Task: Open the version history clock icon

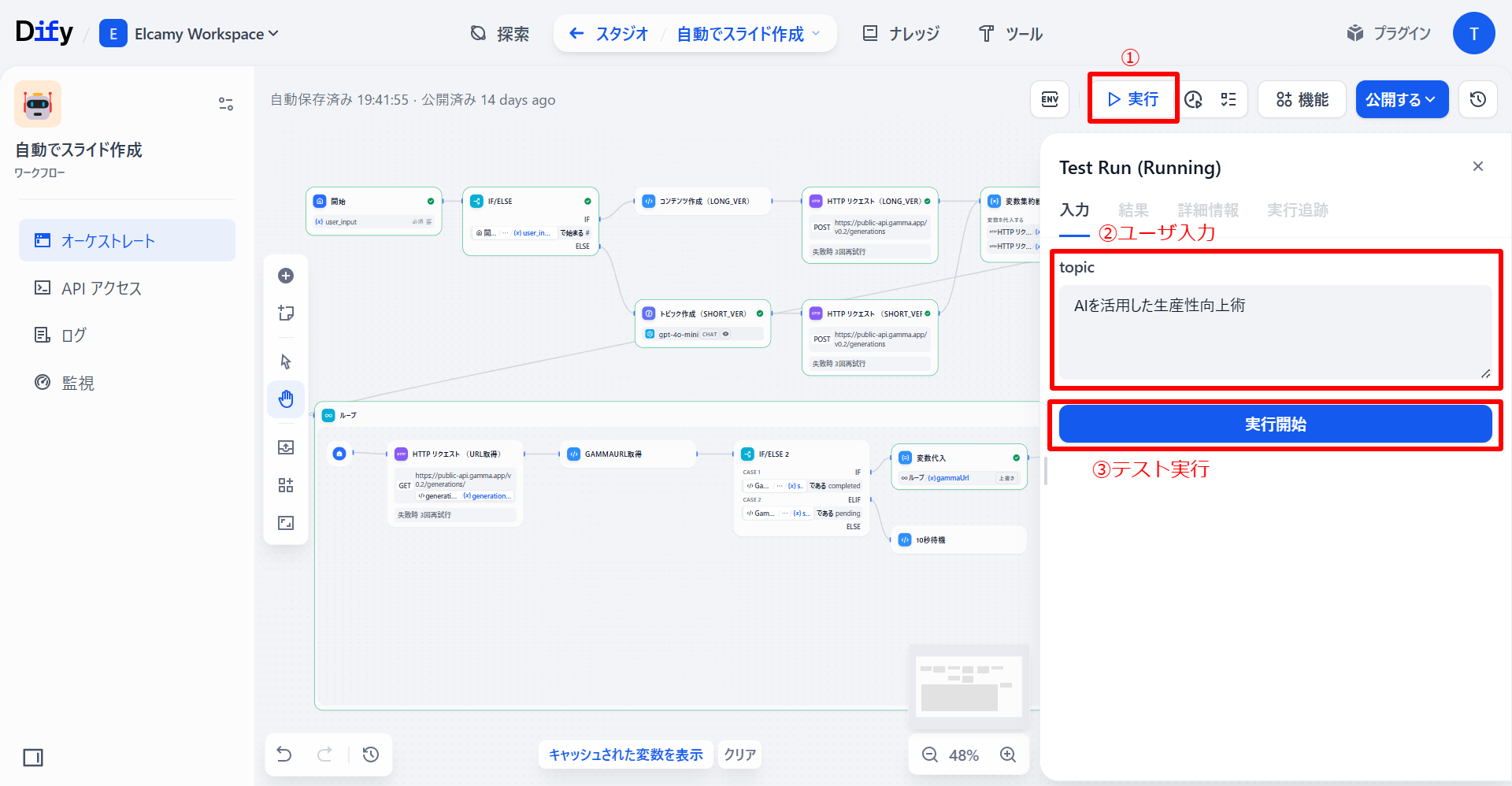Action: coord(1477,99)
